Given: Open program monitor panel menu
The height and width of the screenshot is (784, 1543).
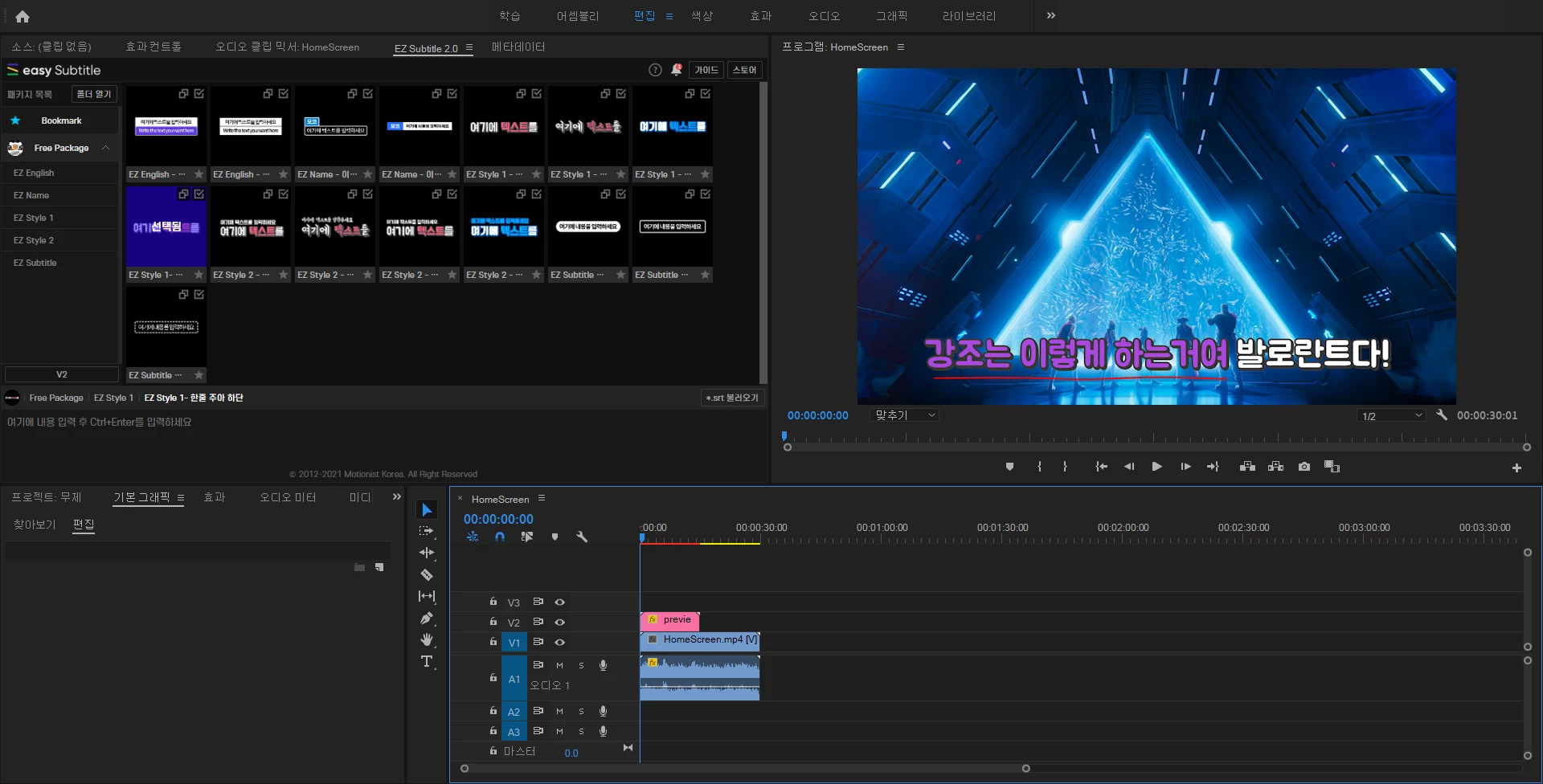Looking at the screenshot, I should click(901, 47).
